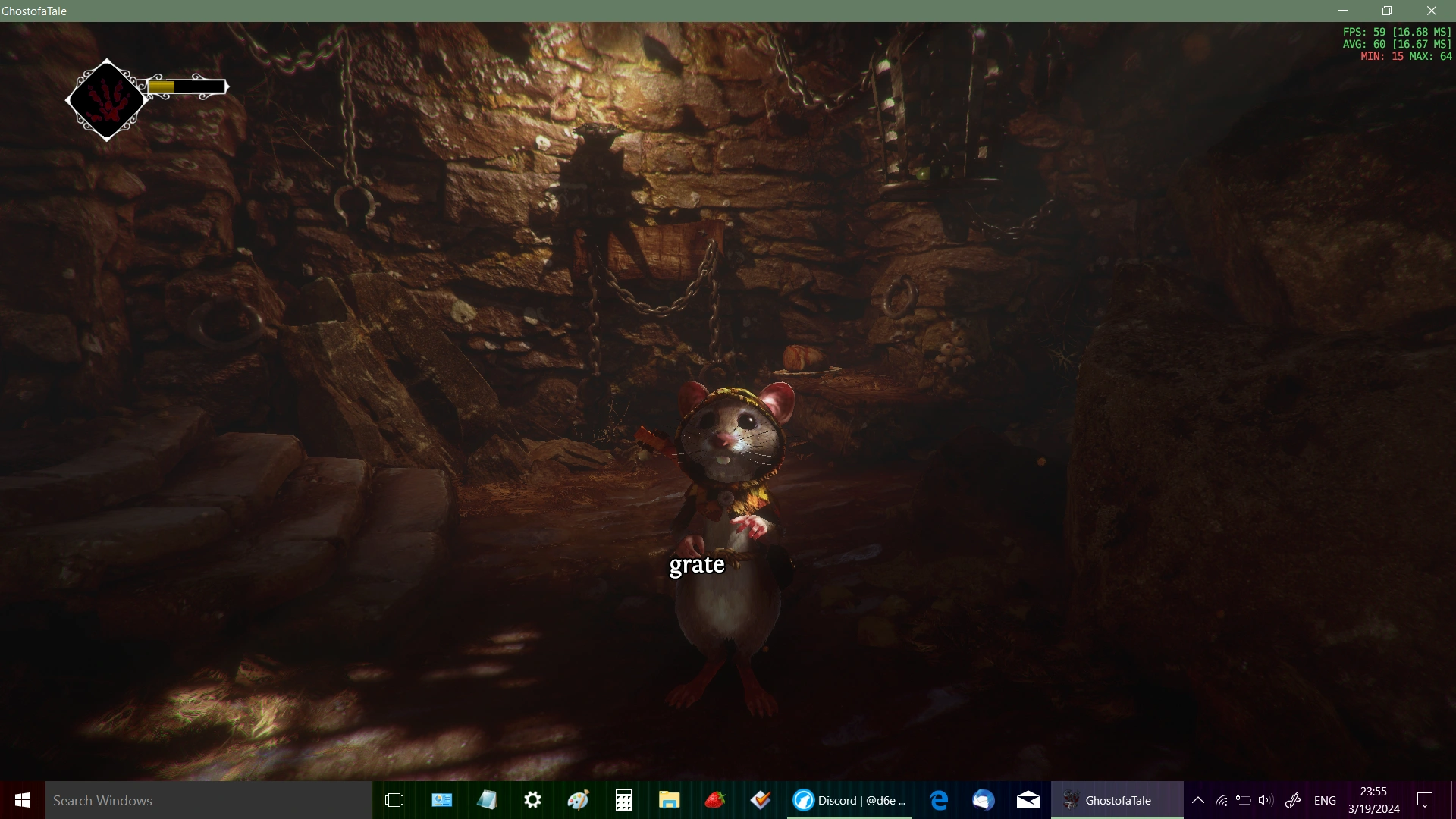The width and height of the screenshot is (1456, 819).
Task: Open the Mail envelope app in taskbar
Action: click(x=1028, y=800)
